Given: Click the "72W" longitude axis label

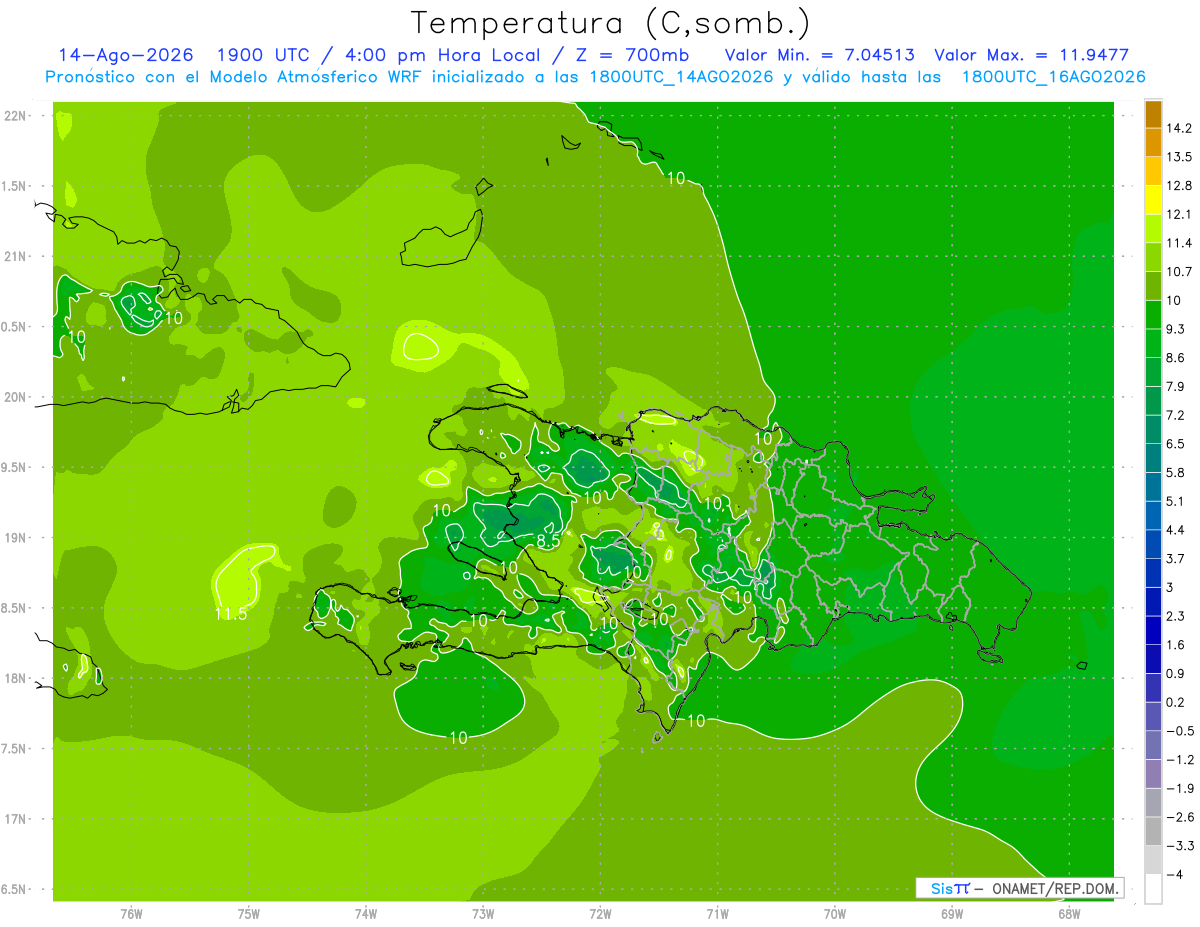Looking at the screenshot, I should click(600, 914).
